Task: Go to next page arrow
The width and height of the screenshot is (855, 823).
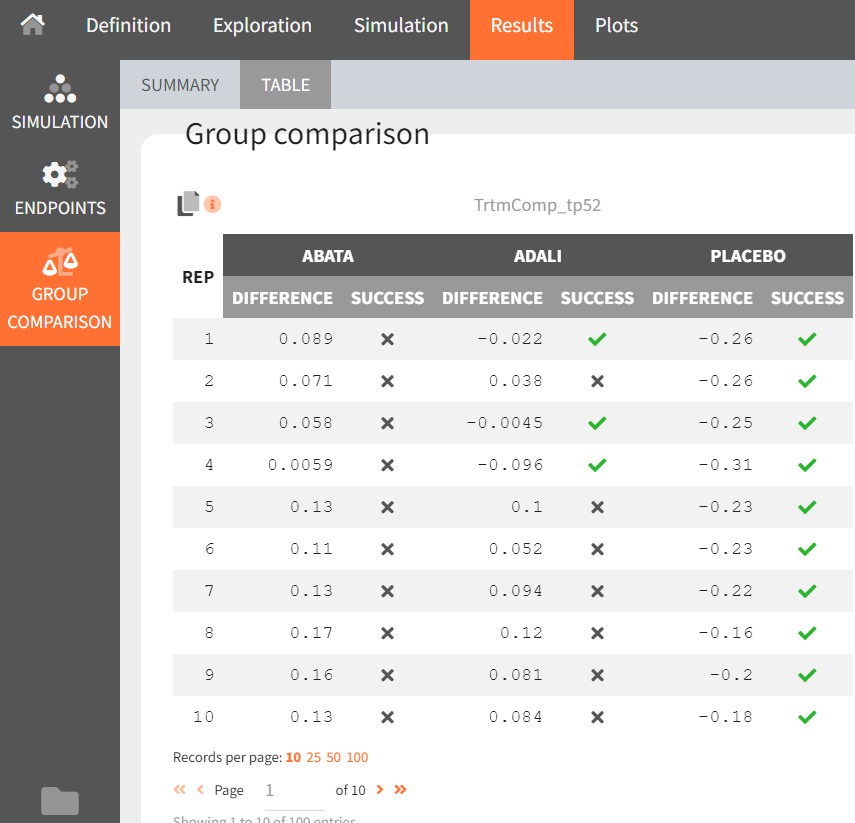Action: pyautogui.click(x=380, y=790)
